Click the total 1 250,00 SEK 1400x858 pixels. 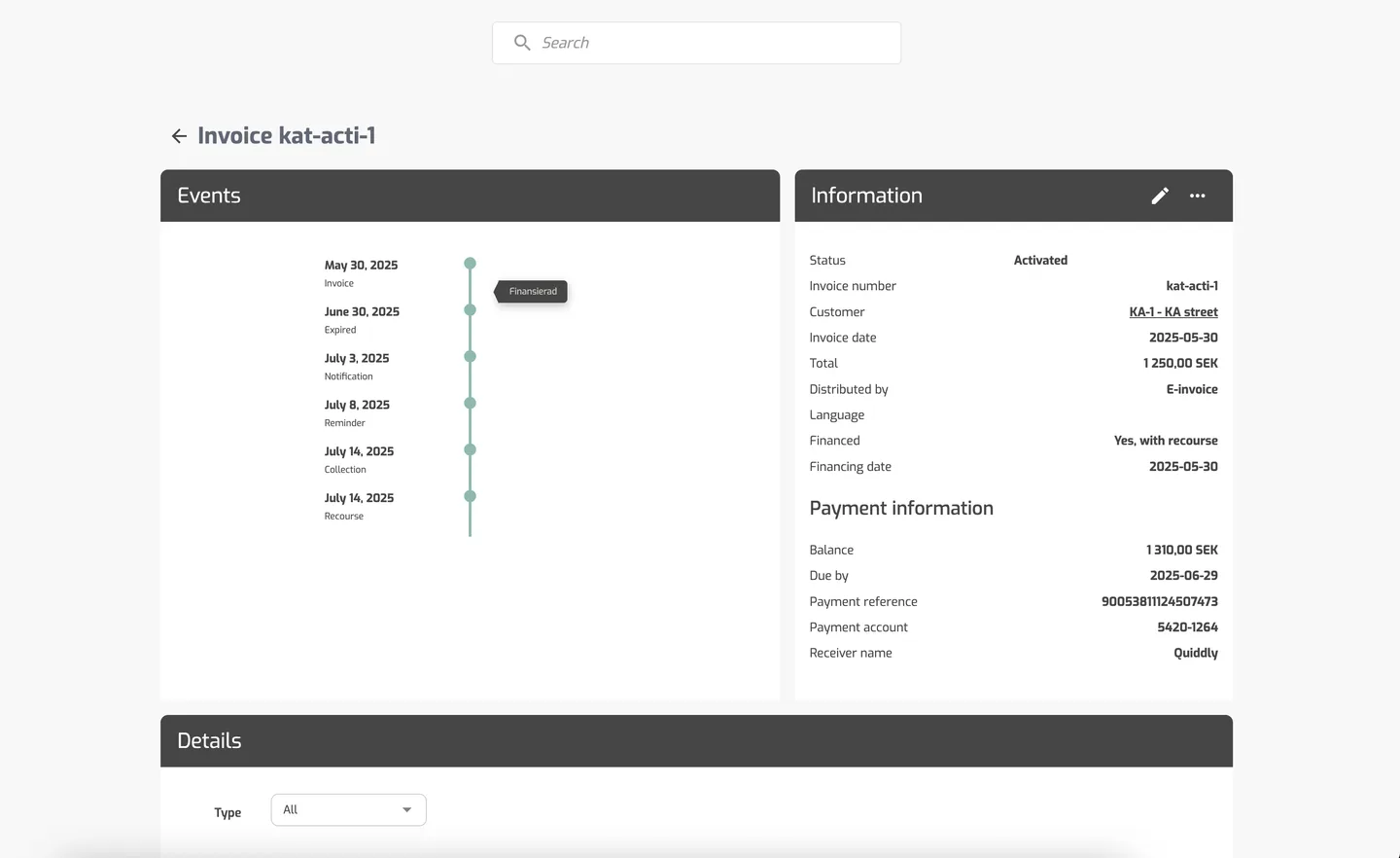[x=1180, y=364]
